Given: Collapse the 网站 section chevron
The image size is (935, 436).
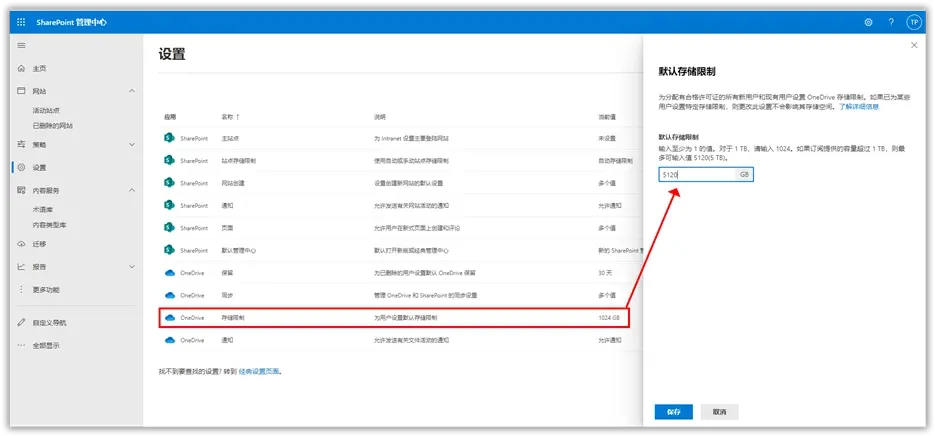Looking at the screenshot, I should click(x=132, y=91).
